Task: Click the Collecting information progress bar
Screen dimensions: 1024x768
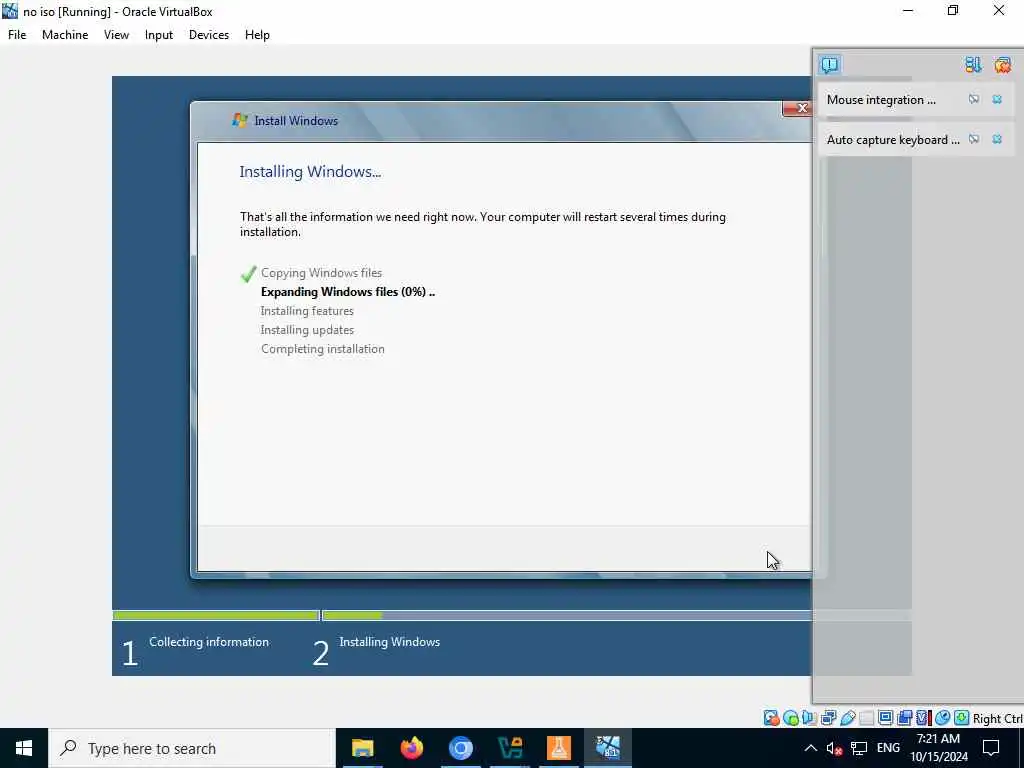Action: (x=216, y=615)
